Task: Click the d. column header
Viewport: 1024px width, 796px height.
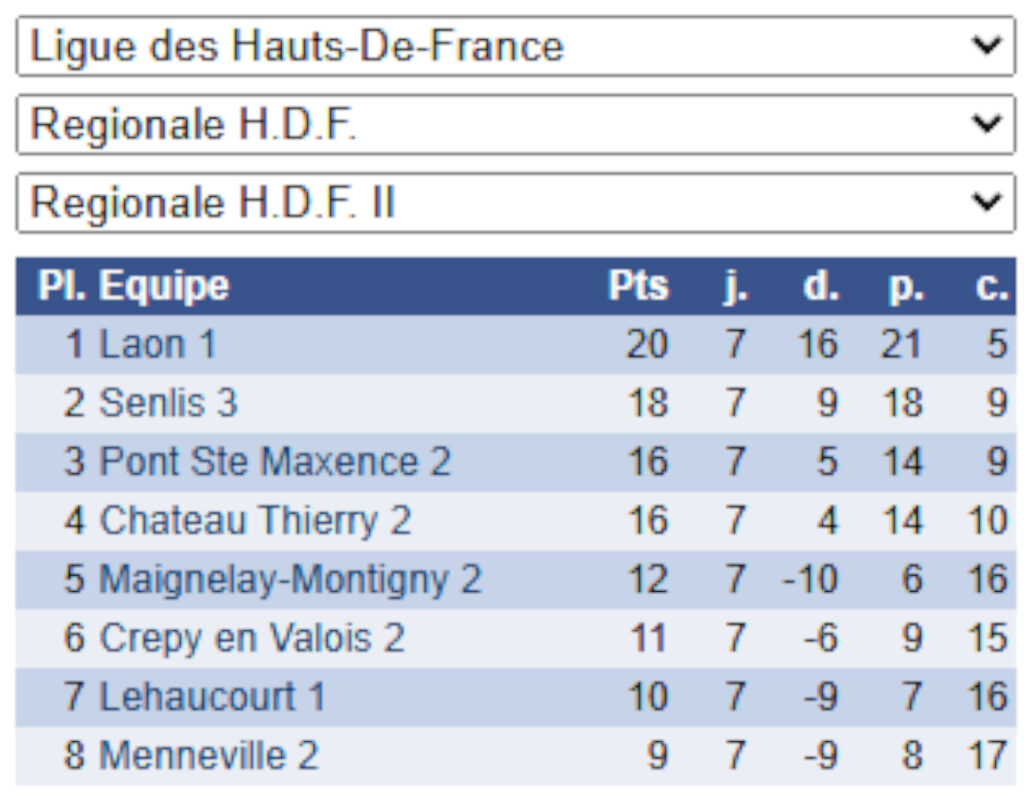Action: [x=820, y=287]
